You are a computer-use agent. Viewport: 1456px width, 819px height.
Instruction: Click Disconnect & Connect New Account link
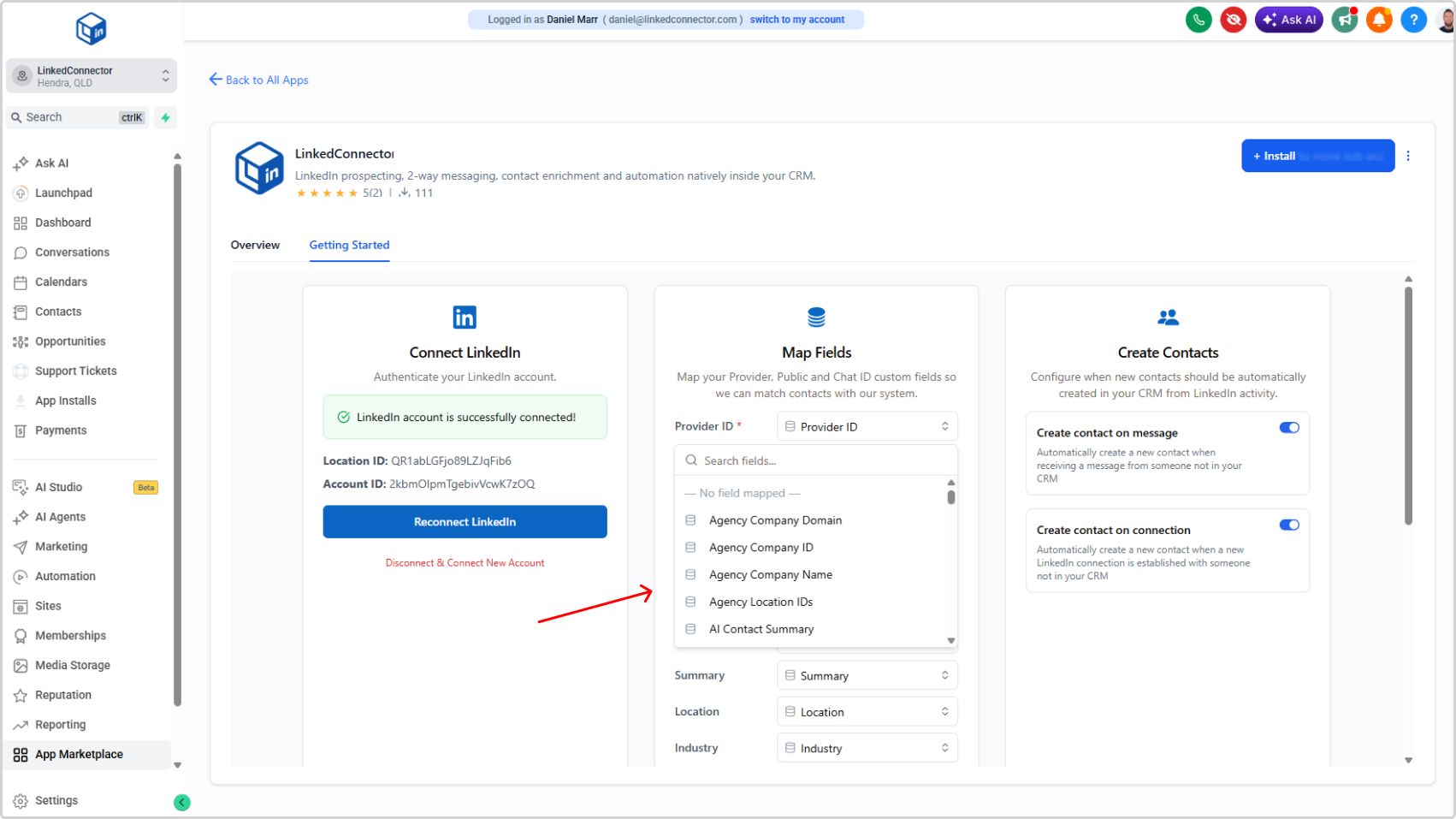465,563
